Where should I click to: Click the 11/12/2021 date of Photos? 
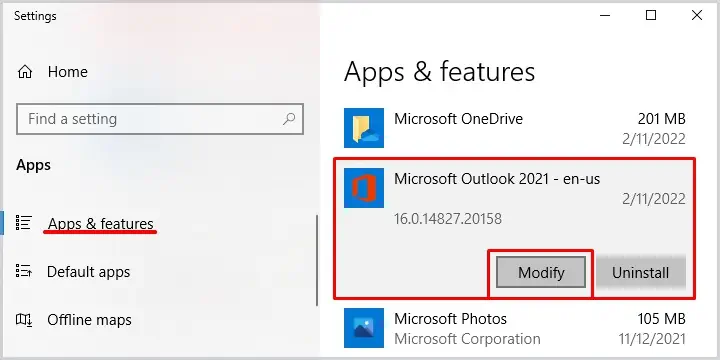[x=652, y=339]
